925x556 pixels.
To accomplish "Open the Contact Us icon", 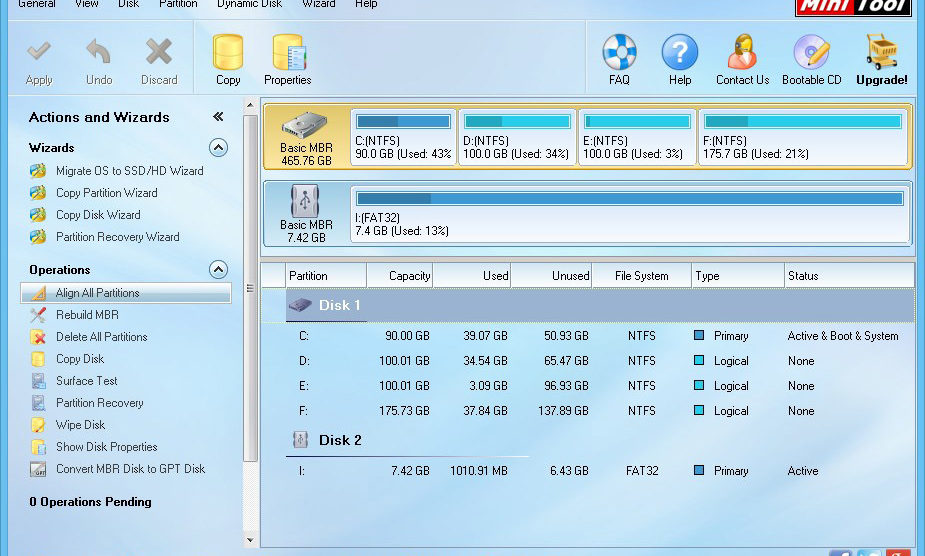I will pos(742,53).
